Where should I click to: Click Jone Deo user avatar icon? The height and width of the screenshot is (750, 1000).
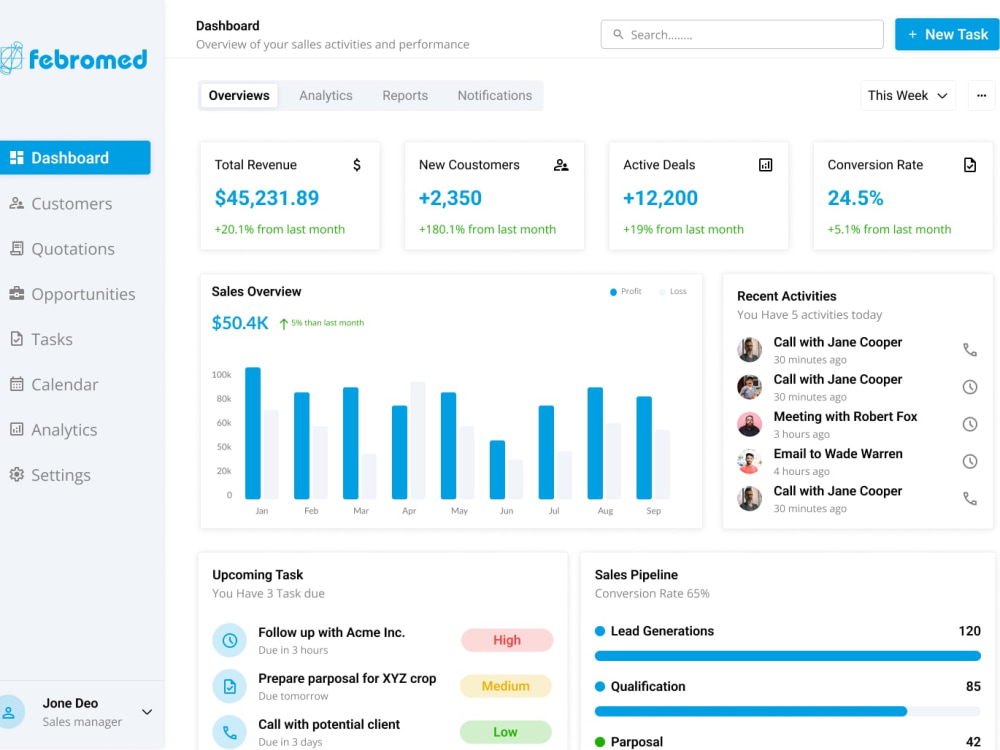click(x=10, y=712)
